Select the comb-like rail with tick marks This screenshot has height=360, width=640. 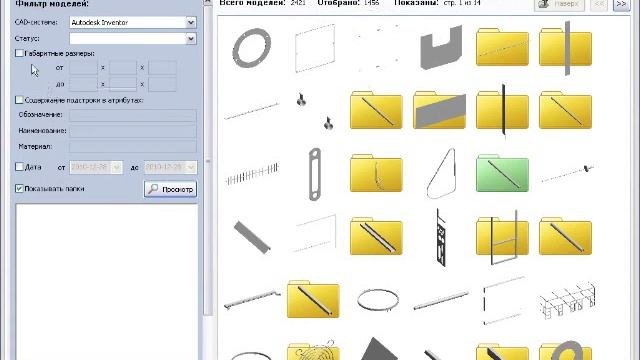252,174
